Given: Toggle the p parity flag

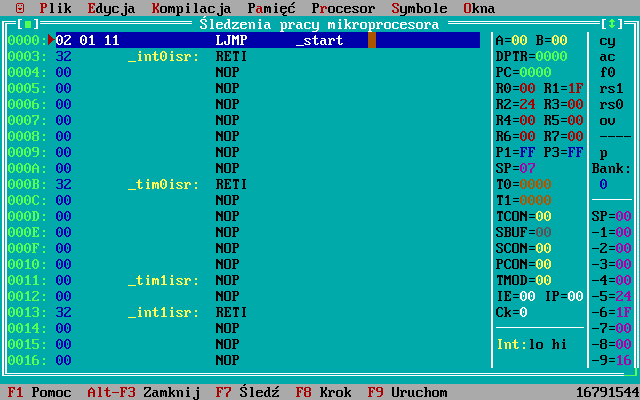Looking at the screenshot, I should click(x=604, y=153).
